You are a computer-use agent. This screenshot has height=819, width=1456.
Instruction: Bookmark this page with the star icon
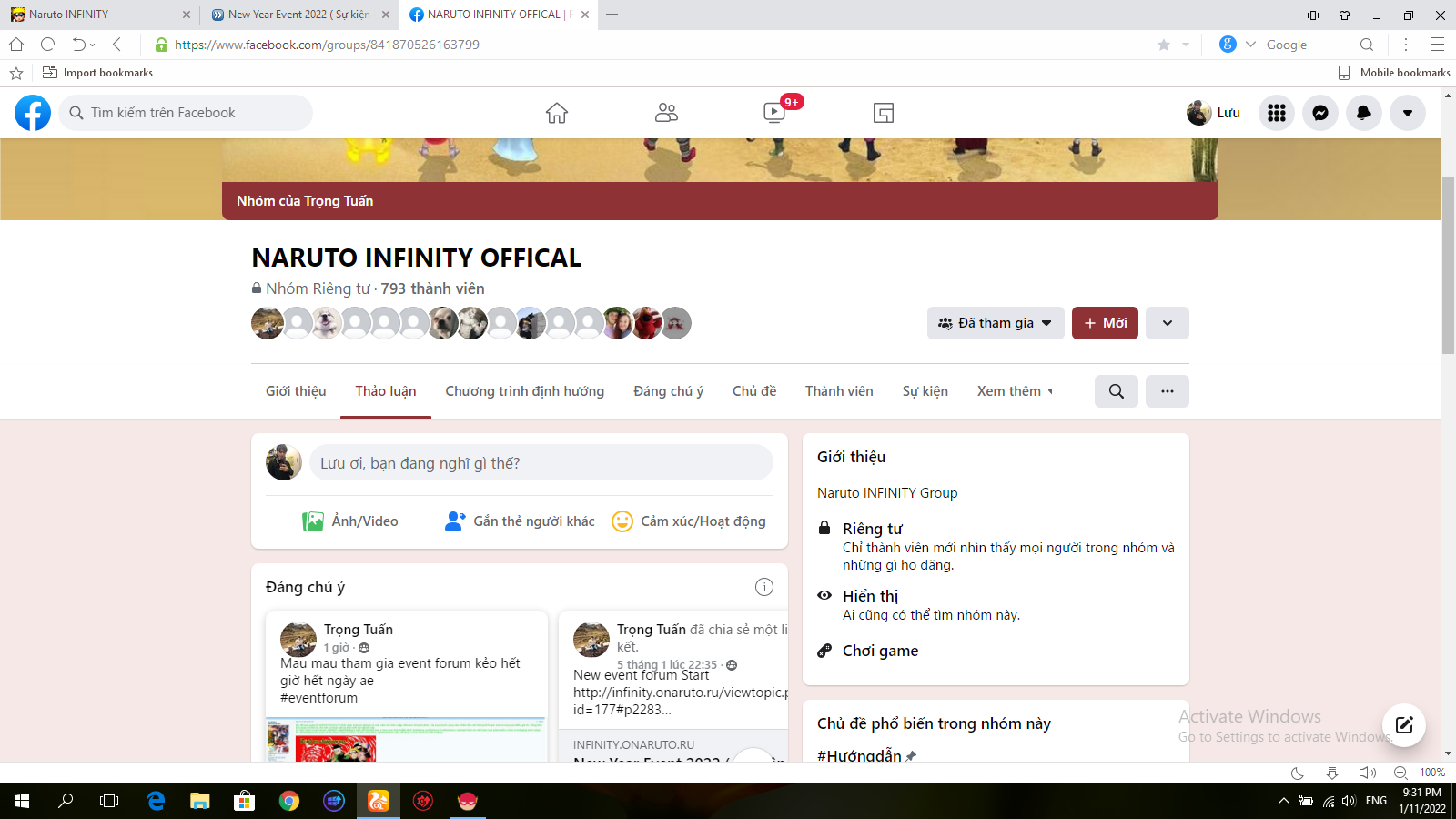(1164, 45)
